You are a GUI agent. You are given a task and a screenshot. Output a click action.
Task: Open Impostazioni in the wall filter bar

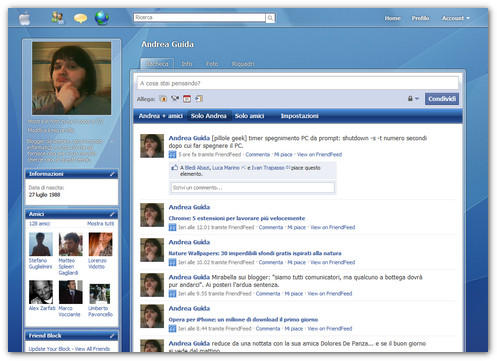[299, 116]
